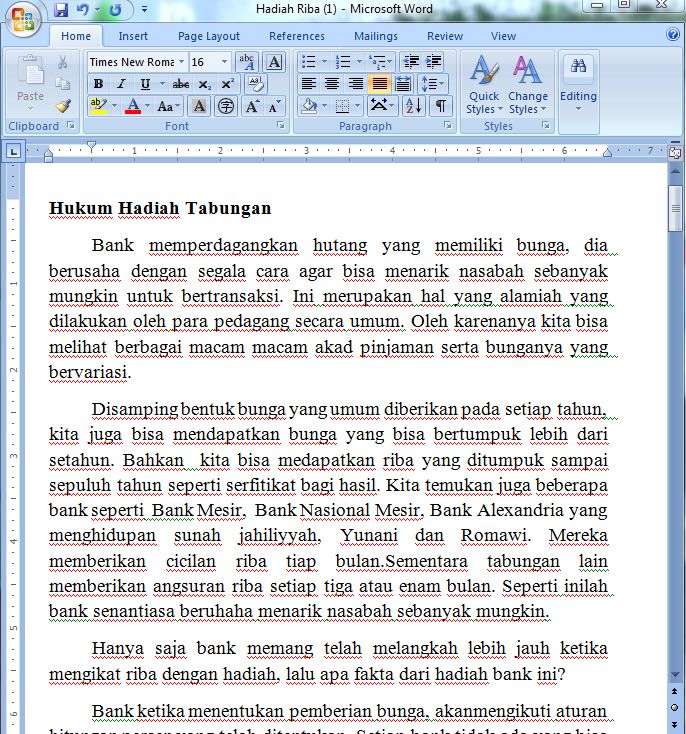Viewport: 686px width, 734px height.
Task: Open the References tab
Action: 297,36
